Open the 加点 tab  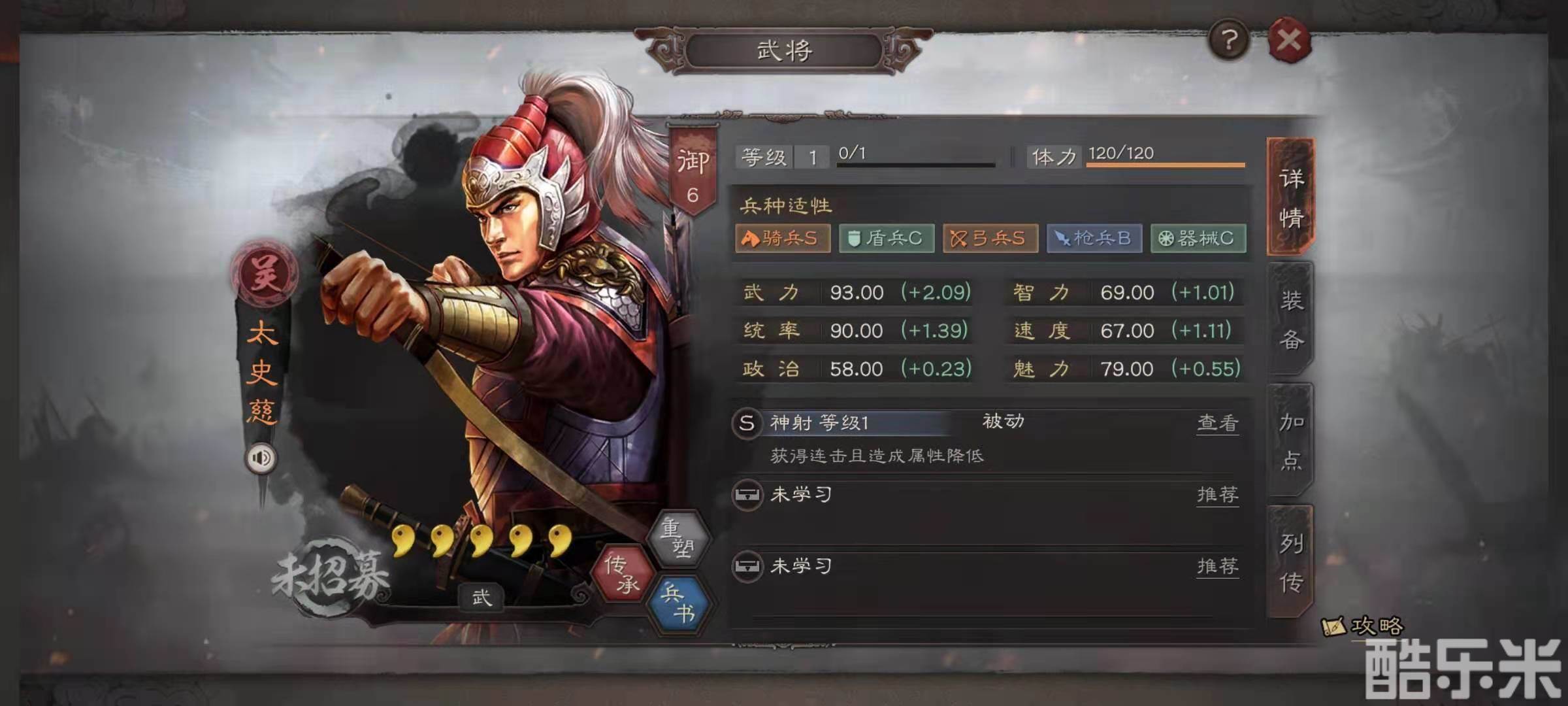[x=1290, y=441]
